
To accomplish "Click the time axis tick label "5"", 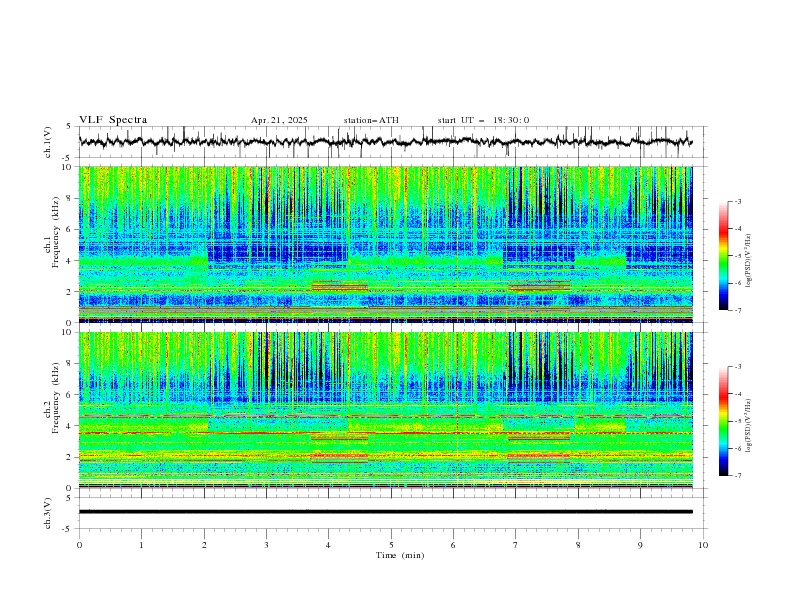I will point(391,545).
